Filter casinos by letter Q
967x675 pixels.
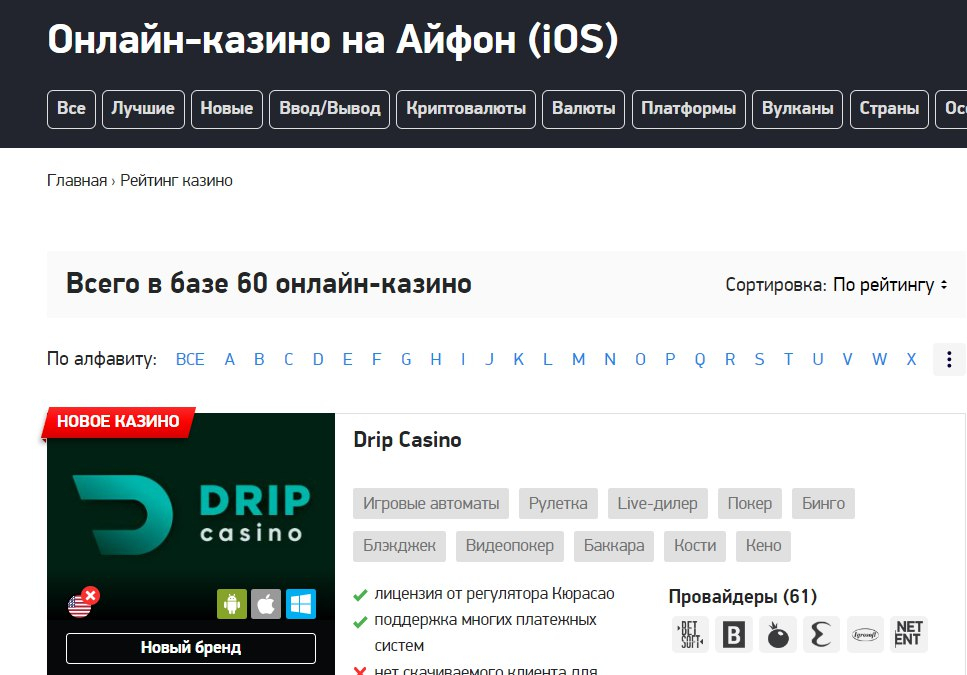click(699, 359)
